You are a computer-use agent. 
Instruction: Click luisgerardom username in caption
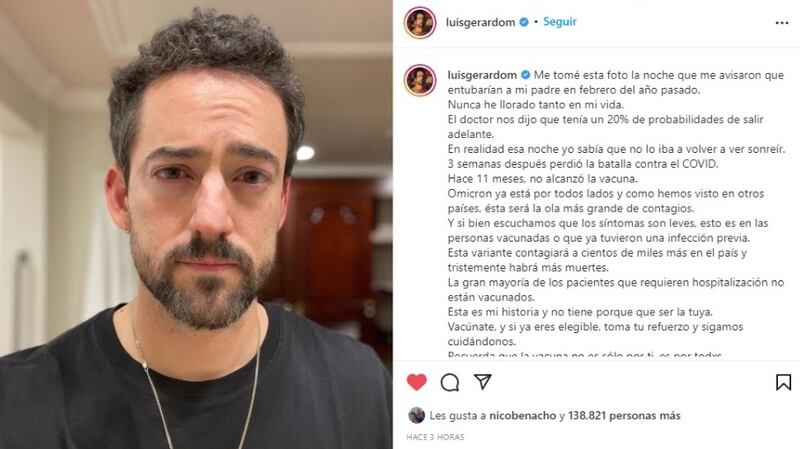click(x=482, y=75)
